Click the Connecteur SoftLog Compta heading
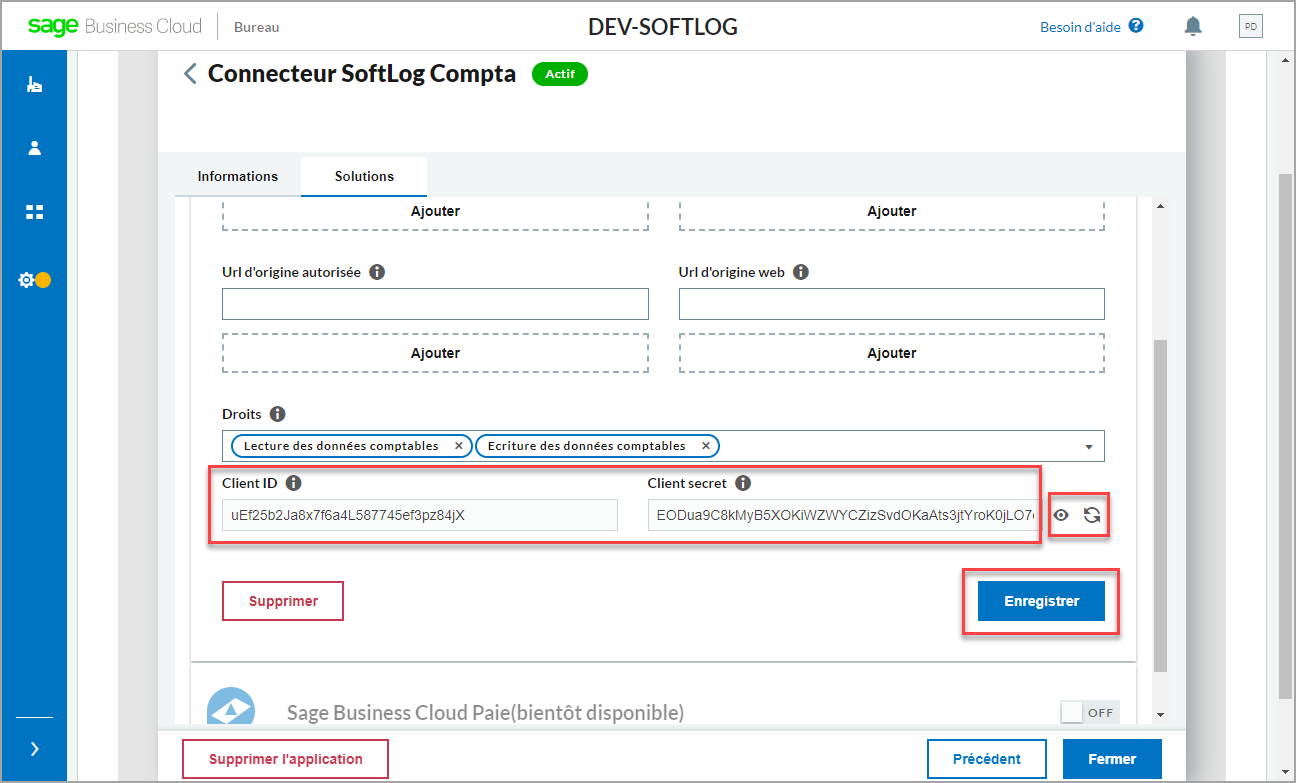Image resolution: width=1296 pixels, height=783 pixels. (362, 74)
